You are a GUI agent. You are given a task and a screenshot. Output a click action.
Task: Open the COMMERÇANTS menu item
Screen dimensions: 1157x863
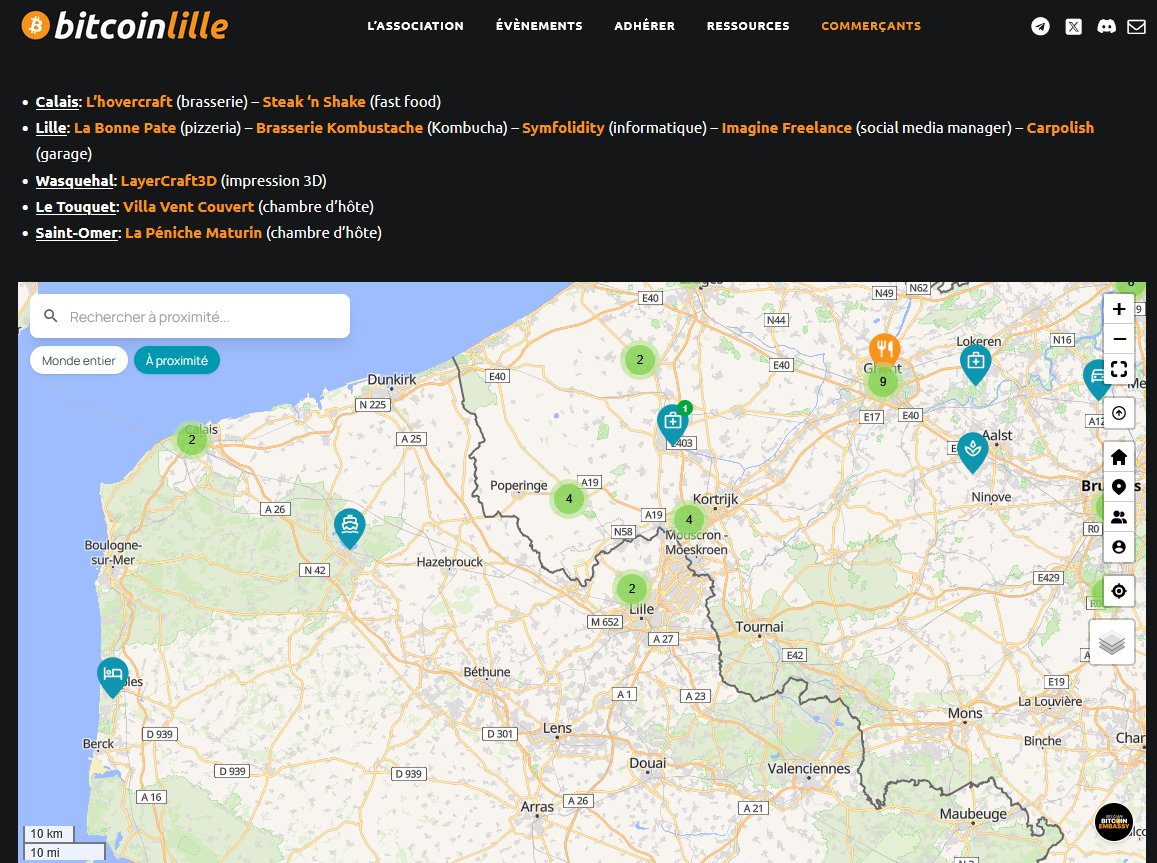coord(871,26)
